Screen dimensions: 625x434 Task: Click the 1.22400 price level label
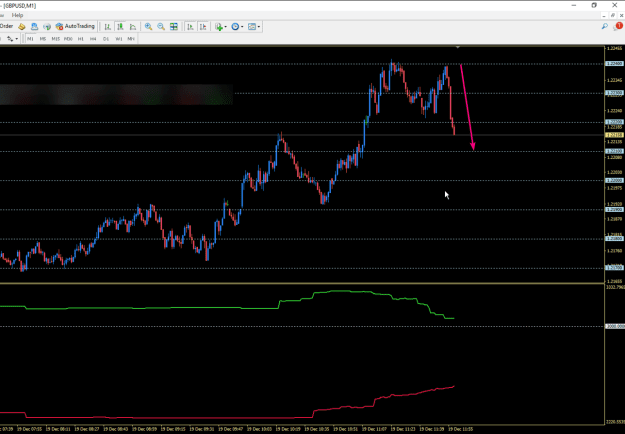click(x=614, y=63)
